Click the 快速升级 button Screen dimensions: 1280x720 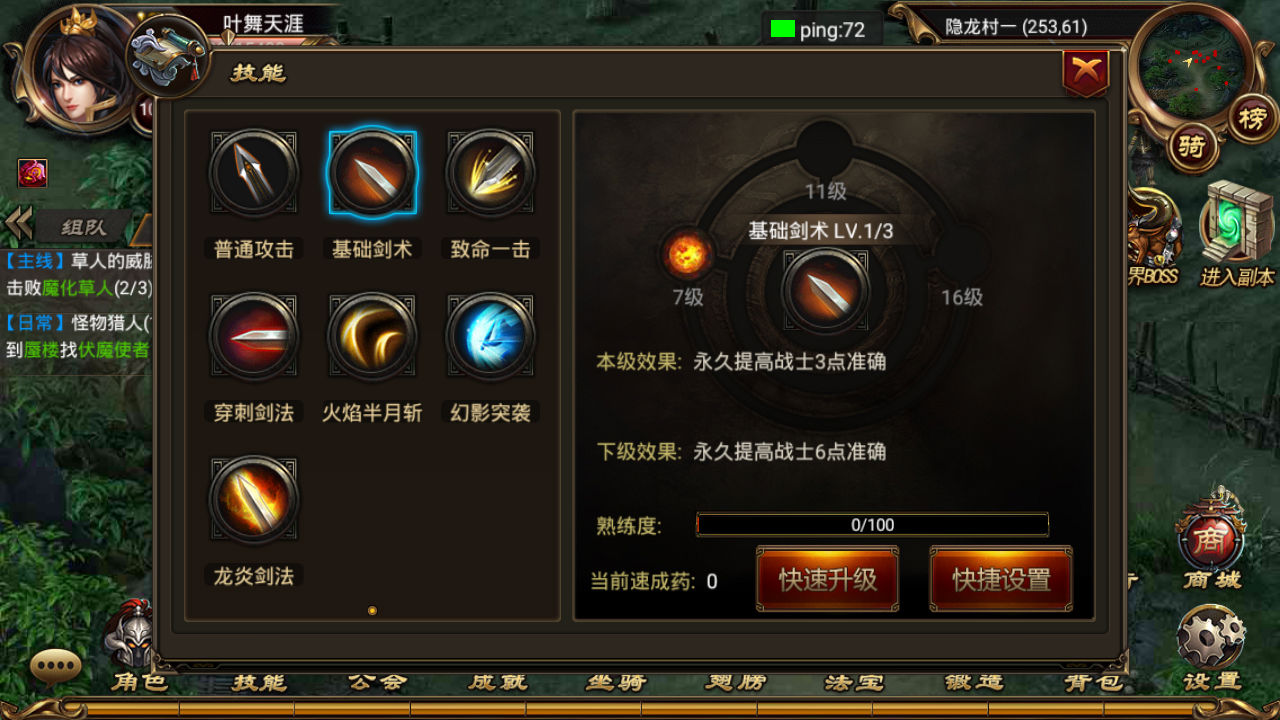tap(827, 579)
